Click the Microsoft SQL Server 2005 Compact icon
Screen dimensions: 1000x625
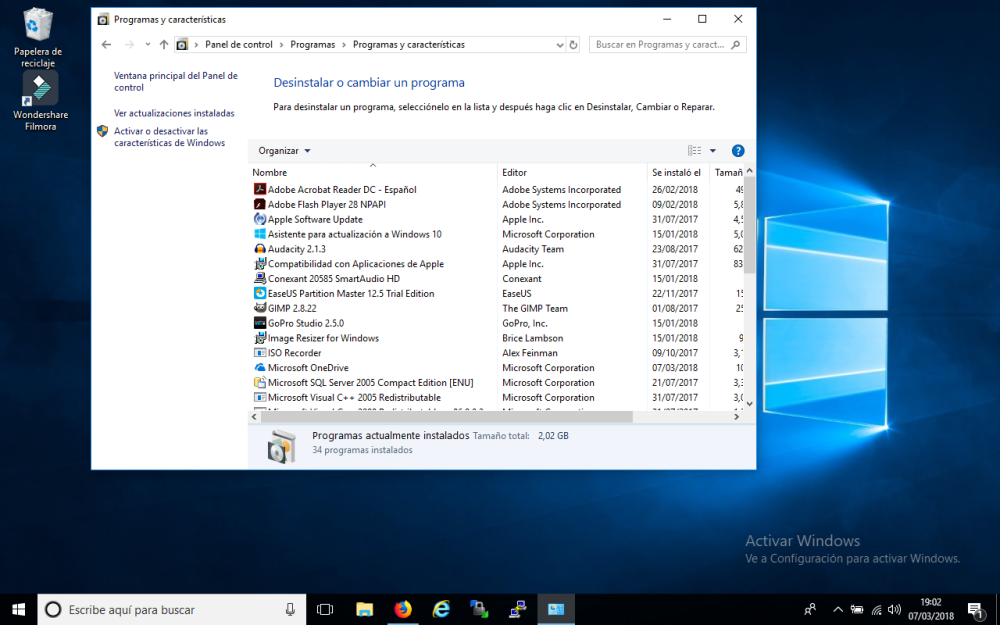point(260,383)
